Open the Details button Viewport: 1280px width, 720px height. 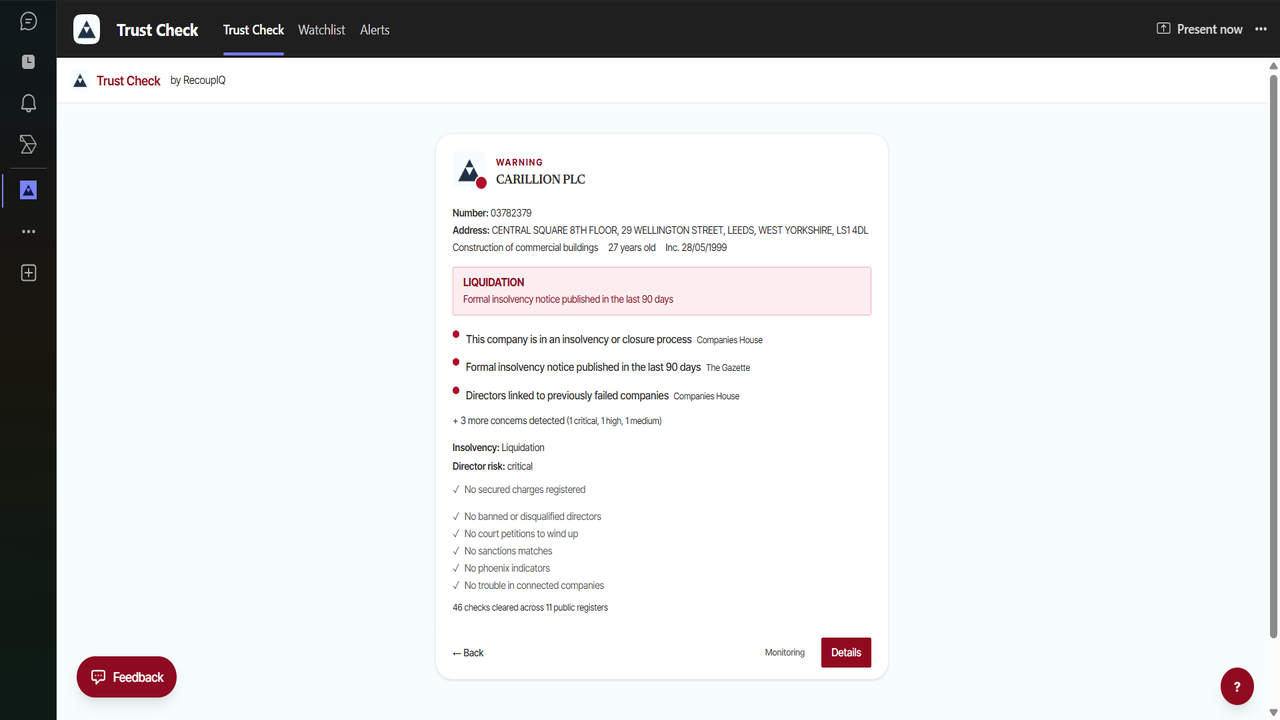pyautogui.click(x=846, y=652)
